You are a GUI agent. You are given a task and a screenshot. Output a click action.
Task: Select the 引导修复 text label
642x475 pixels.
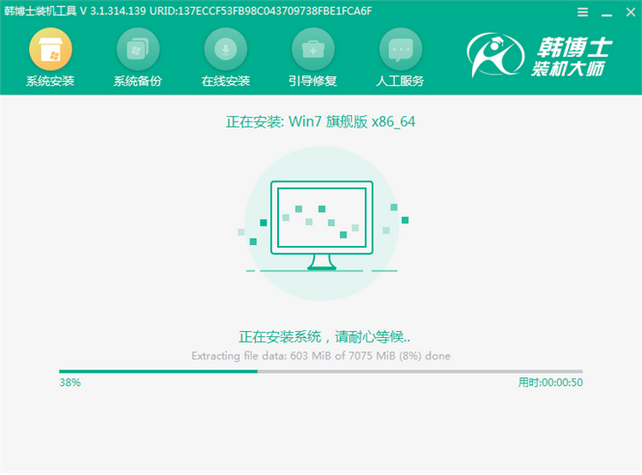[x=313, y=81]
